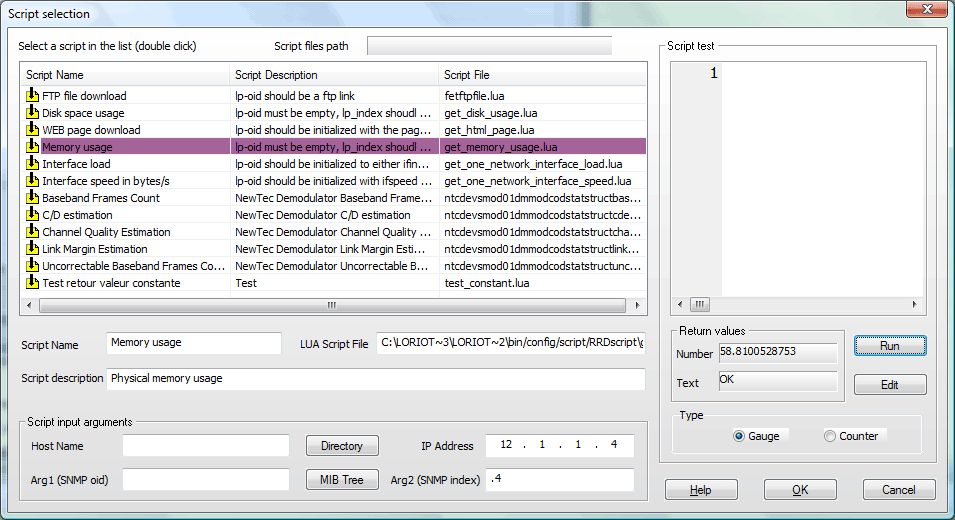Sort list by Script Description column header

point(334,75)
